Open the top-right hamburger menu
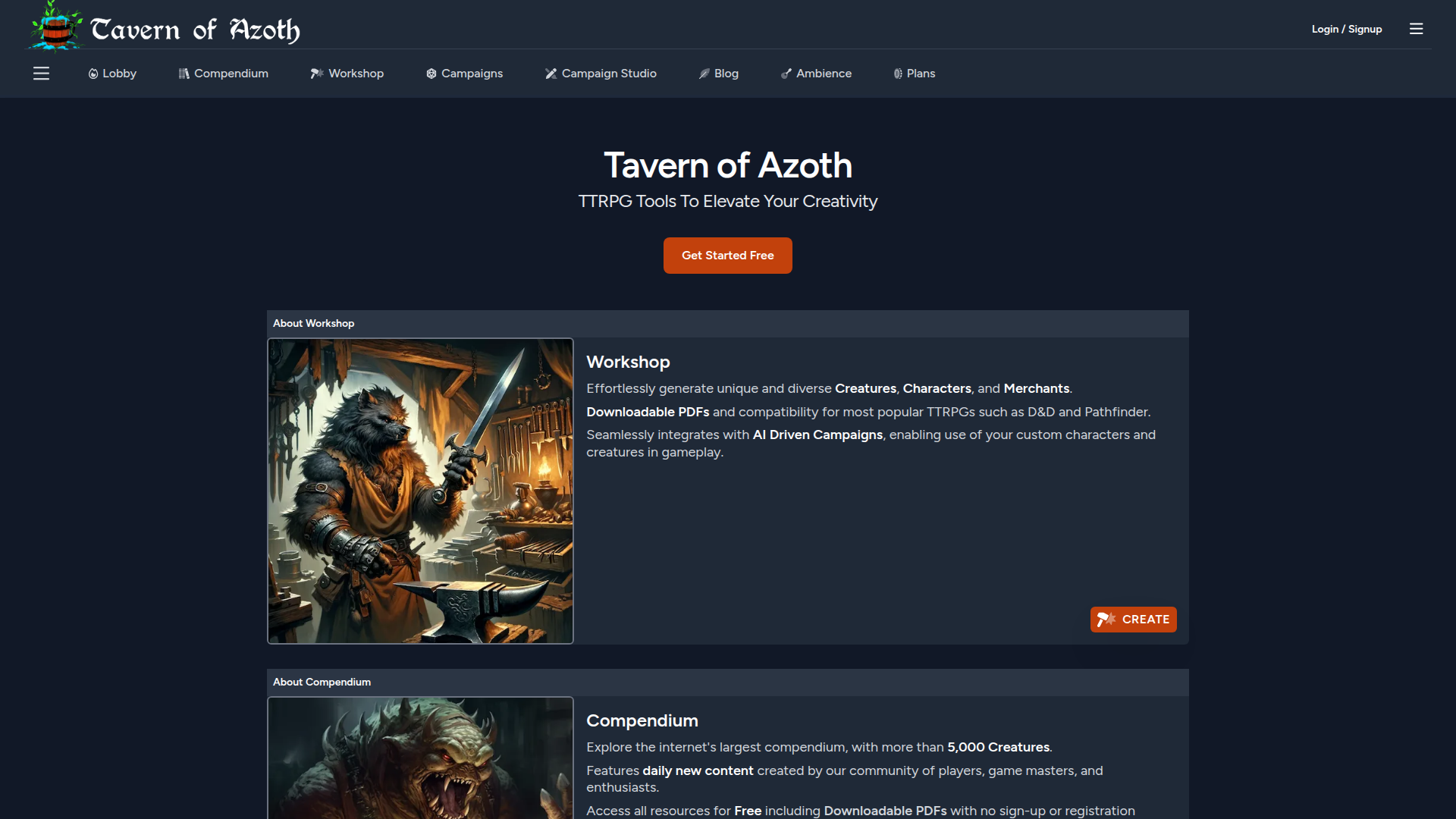The height and width of the screenshot is (819, 1456). point(1416,29)
